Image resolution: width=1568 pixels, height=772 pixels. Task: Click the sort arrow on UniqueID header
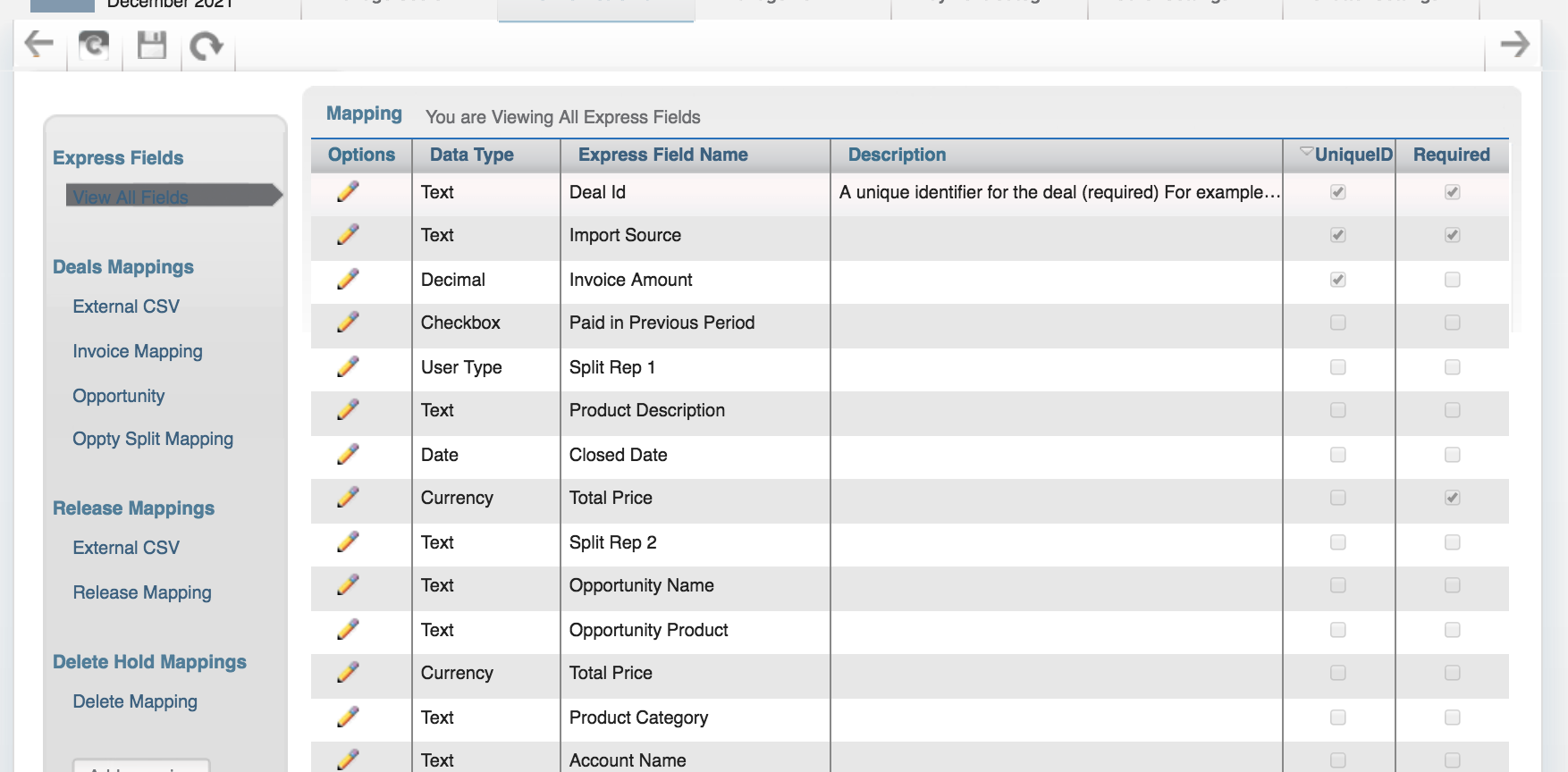(1307, 151)
